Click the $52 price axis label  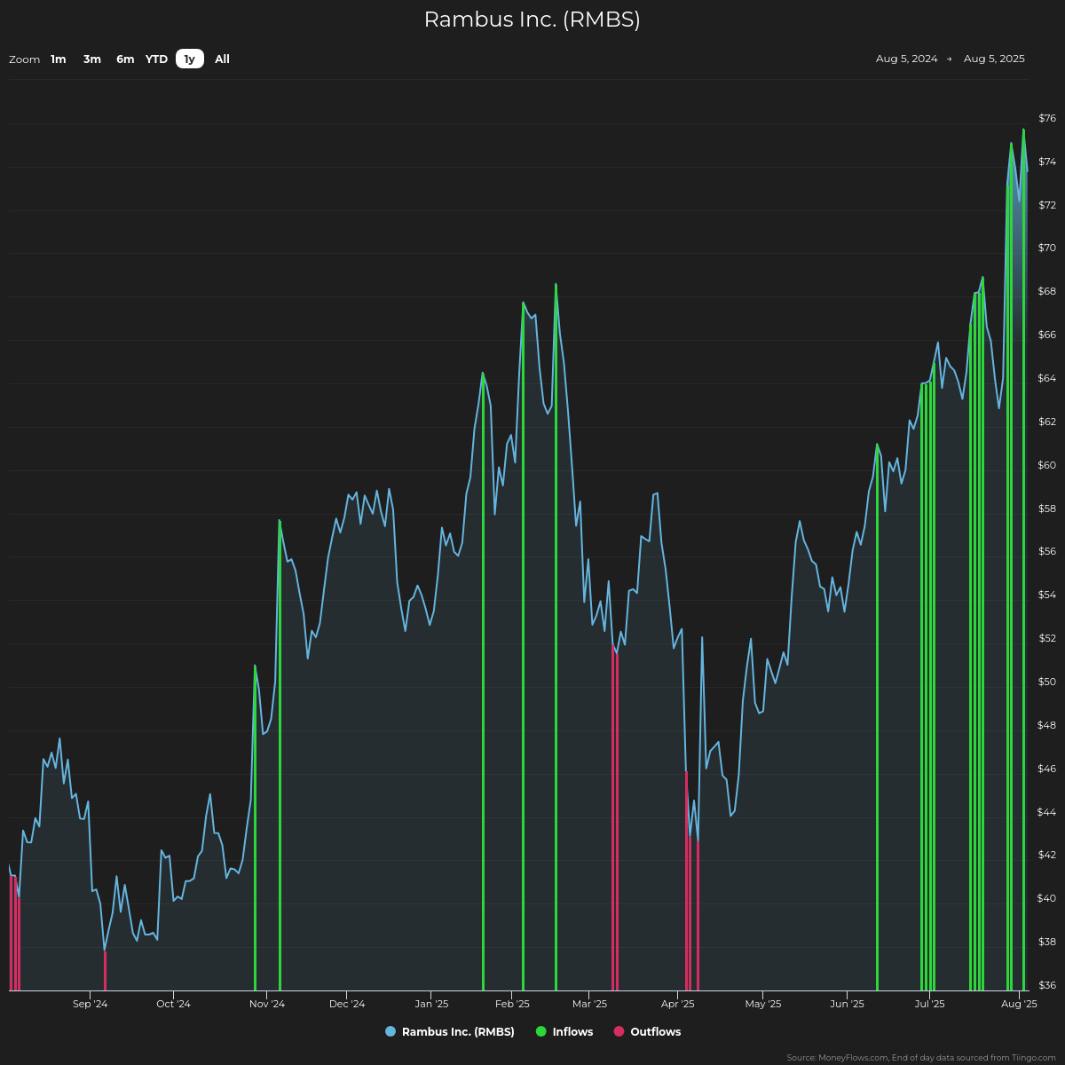1047,638
